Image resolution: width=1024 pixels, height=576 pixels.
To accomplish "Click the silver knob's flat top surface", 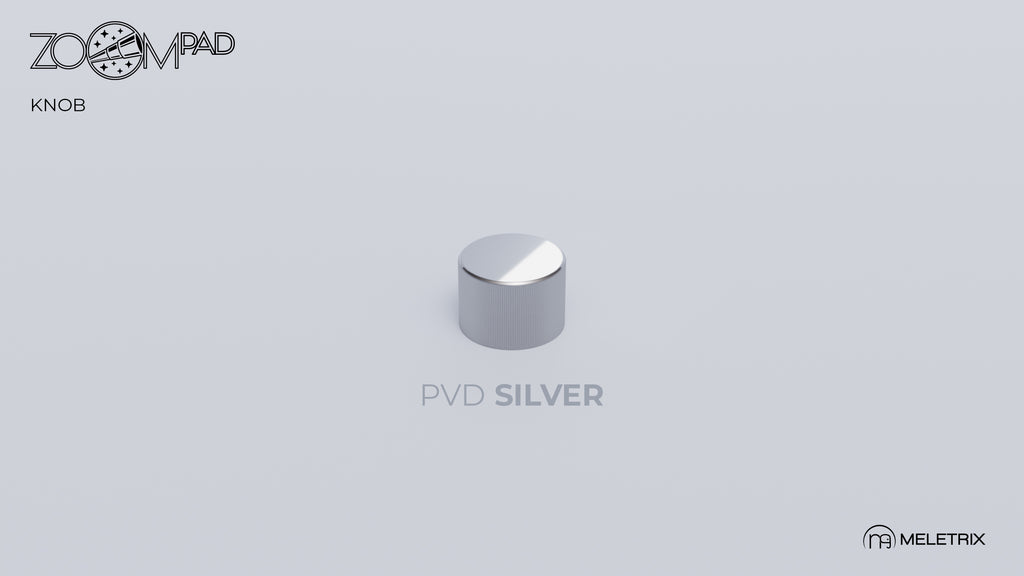I will (x=511, y=257).
